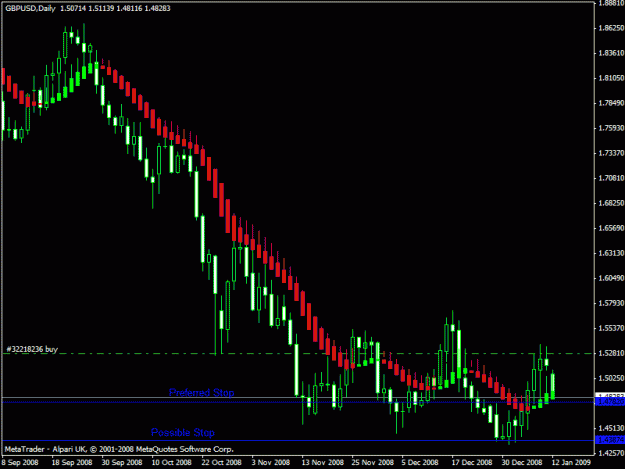Click the GBPUSD,Daily chart title
Viewport: 625px width, 469px height.
(30, 8)
